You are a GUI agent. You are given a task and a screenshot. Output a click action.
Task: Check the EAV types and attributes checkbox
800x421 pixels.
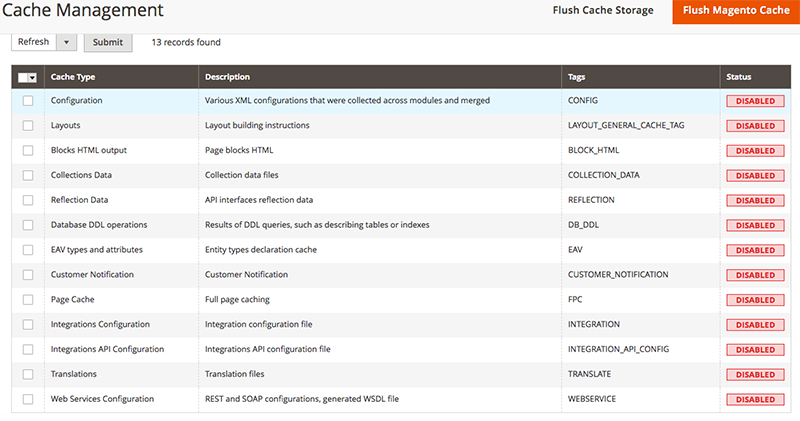28,250
